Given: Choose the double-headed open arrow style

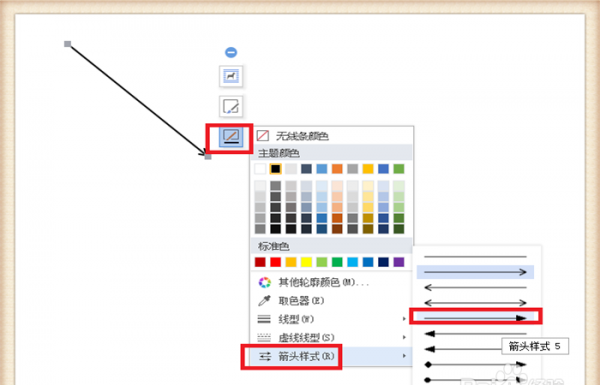Looking at the screenshot, I should (x=475, y=303).
